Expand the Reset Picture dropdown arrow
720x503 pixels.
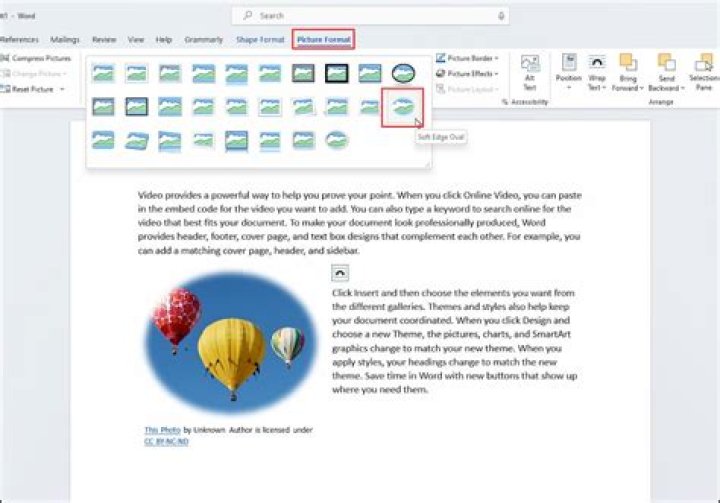click(x=62, y=89)
